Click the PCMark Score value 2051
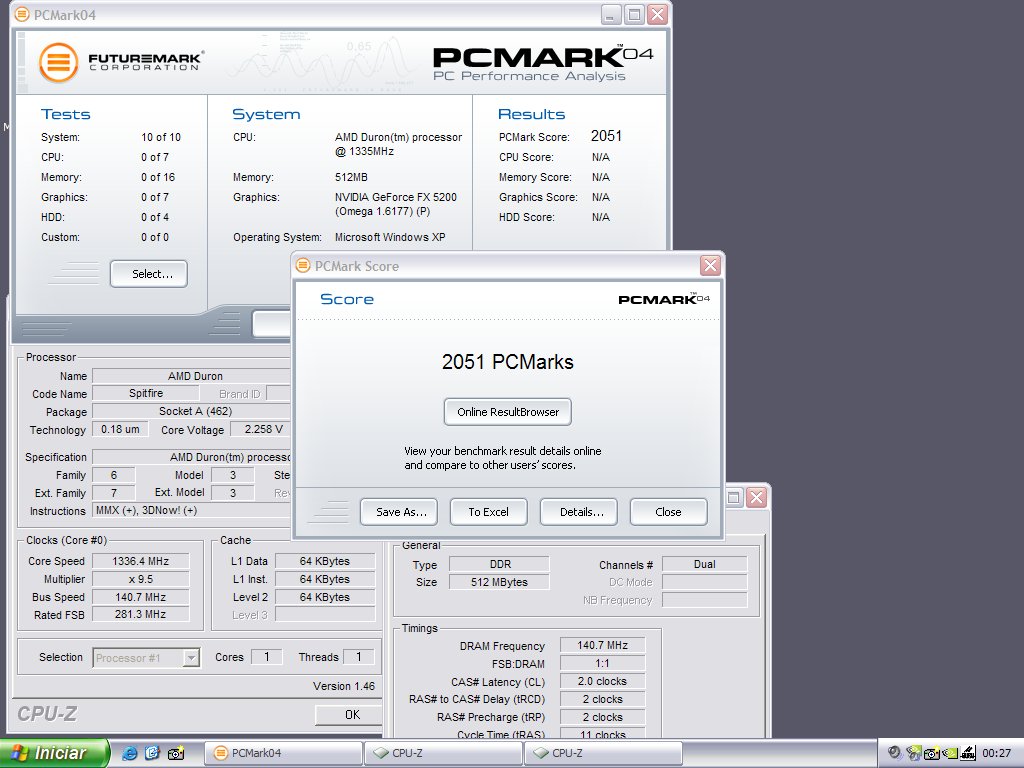Screen dimensions: 1024x768 606,136
